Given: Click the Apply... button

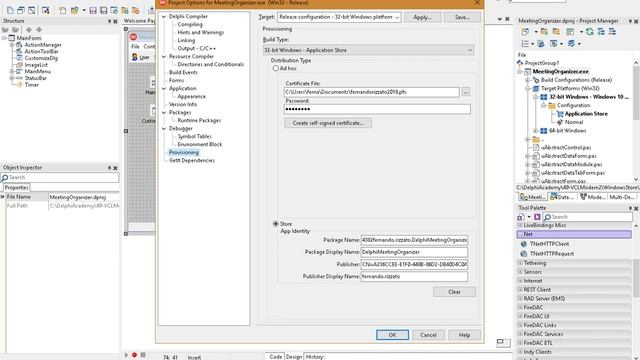Looking at the screenshot, I should click(422, 17).
